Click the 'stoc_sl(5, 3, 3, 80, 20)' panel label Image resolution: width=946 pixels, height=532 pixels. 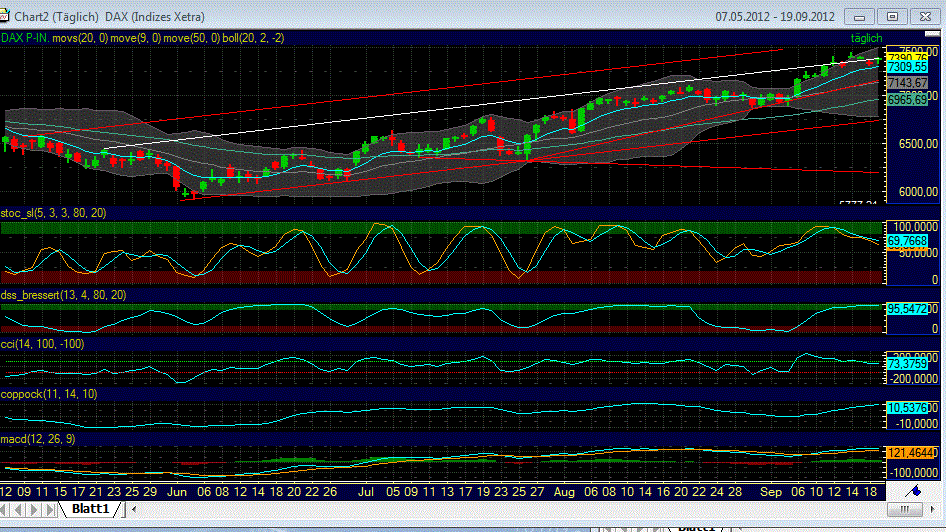point(53,213)
